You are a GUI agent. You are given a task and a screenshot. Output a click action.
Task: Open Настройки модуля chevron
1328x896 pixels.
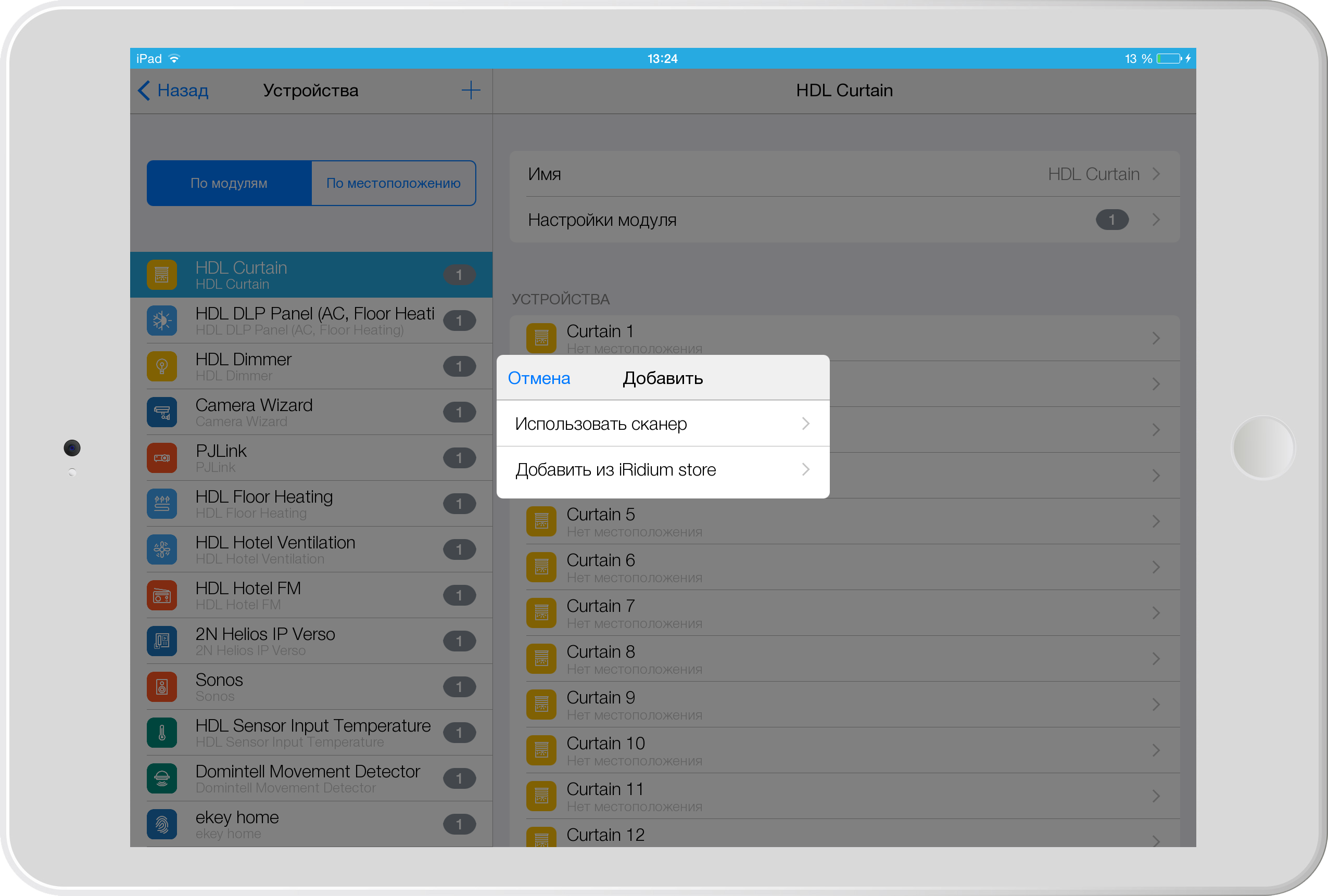click(1156, 220)
